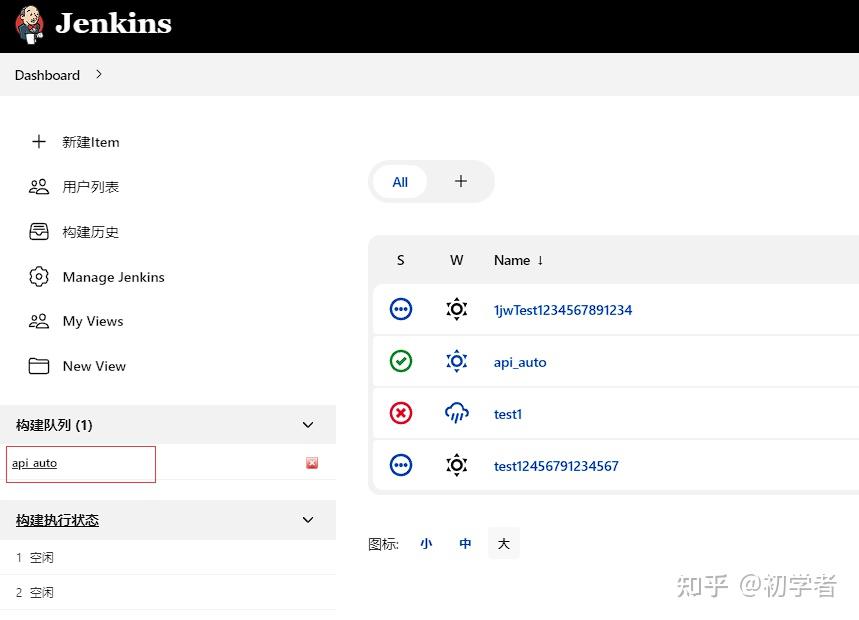Click the plus icon beside 新建Item
859x620 pixels.
(x=38, y=142)
